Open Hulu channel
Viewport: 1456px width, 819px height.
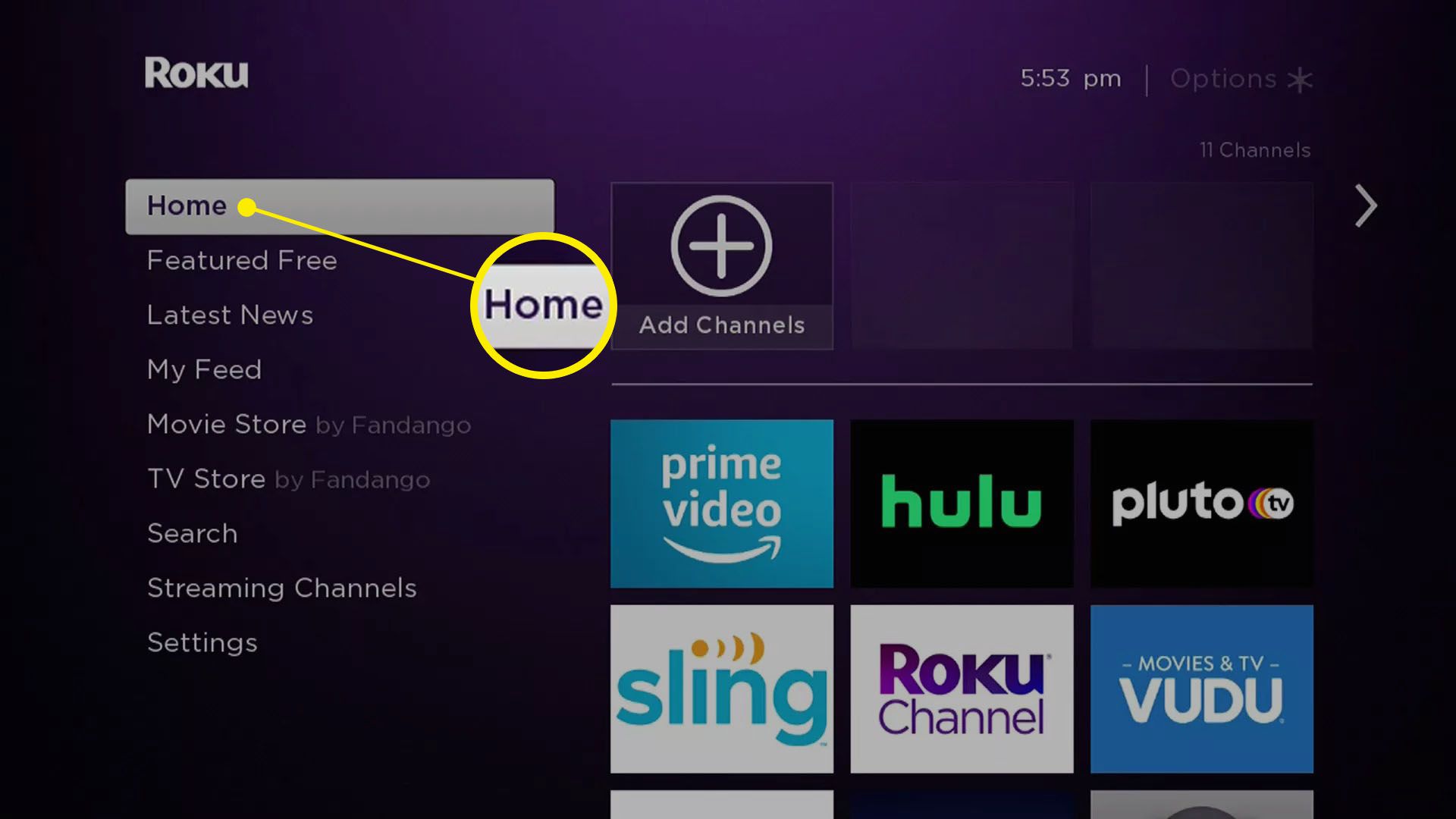point(962,503)
